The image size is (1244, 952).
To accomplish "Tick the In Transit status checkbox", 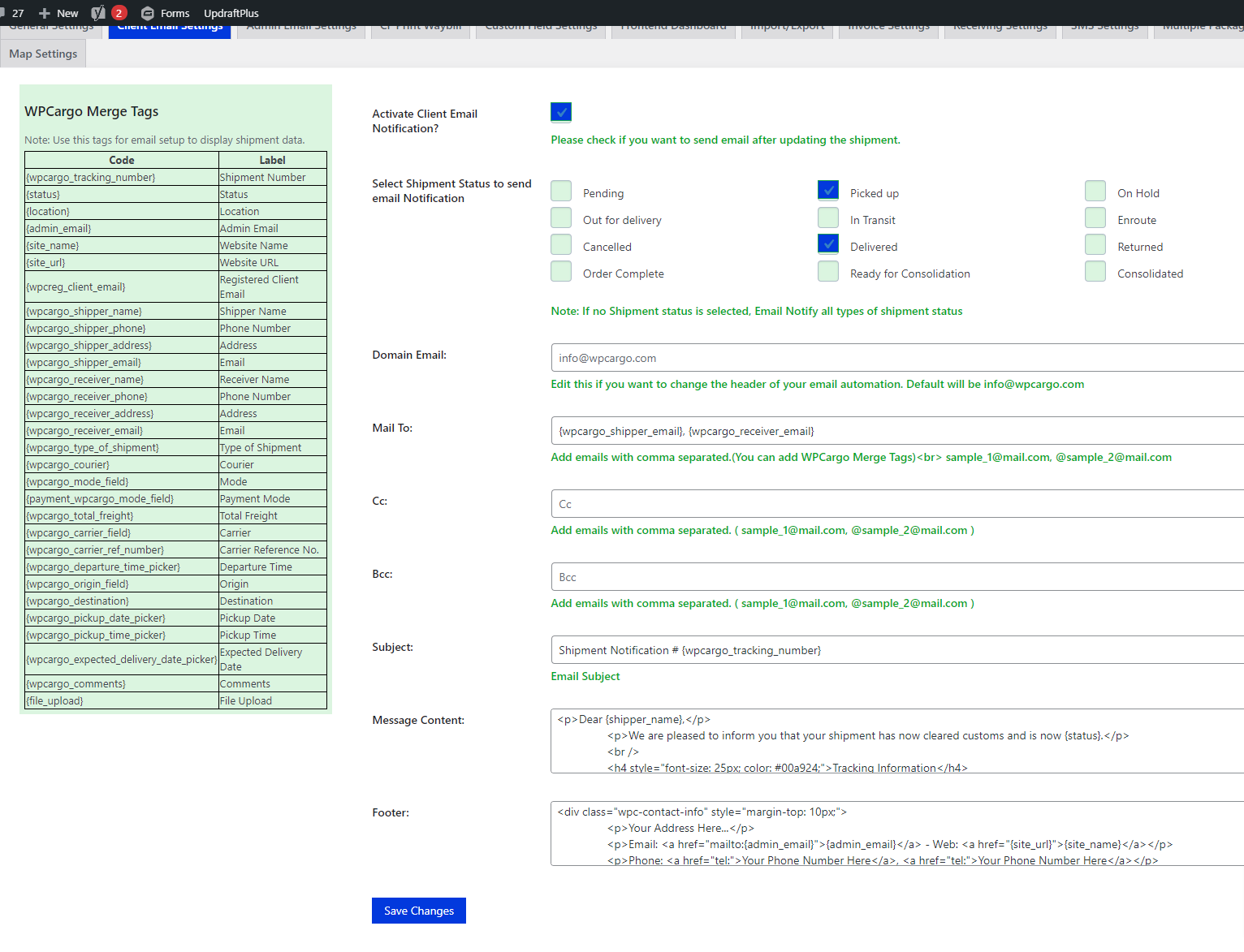I will click(x=828, y=218).
